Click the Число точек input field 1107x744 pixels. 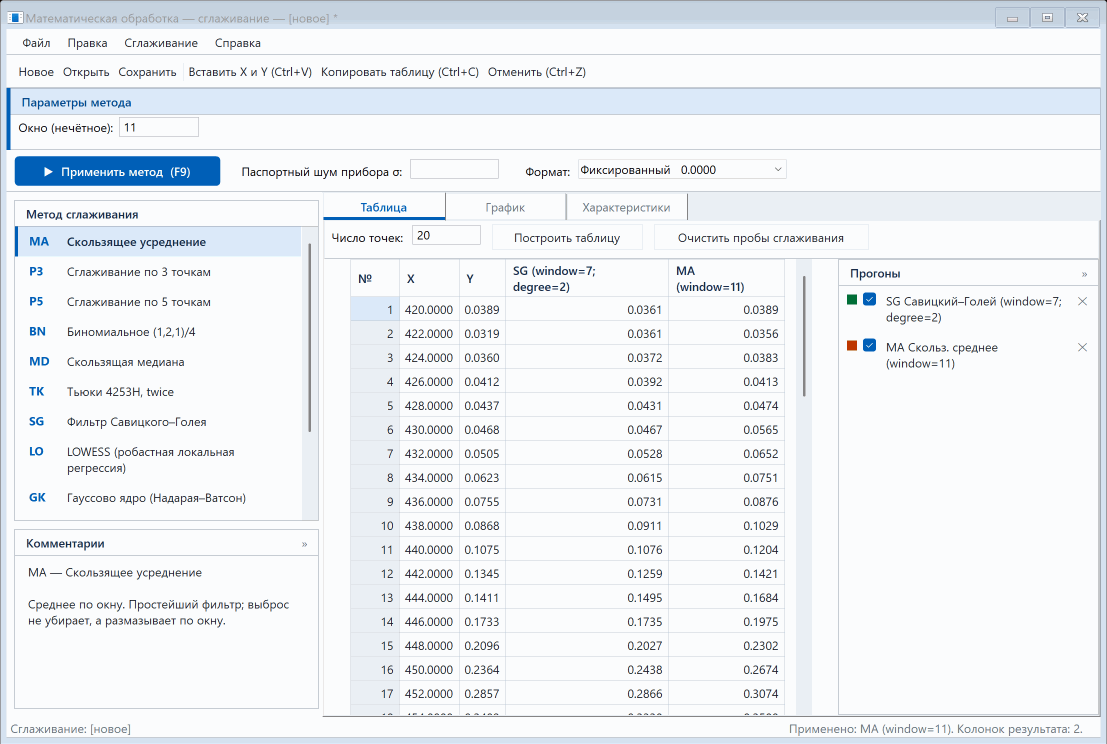(446, 236)
